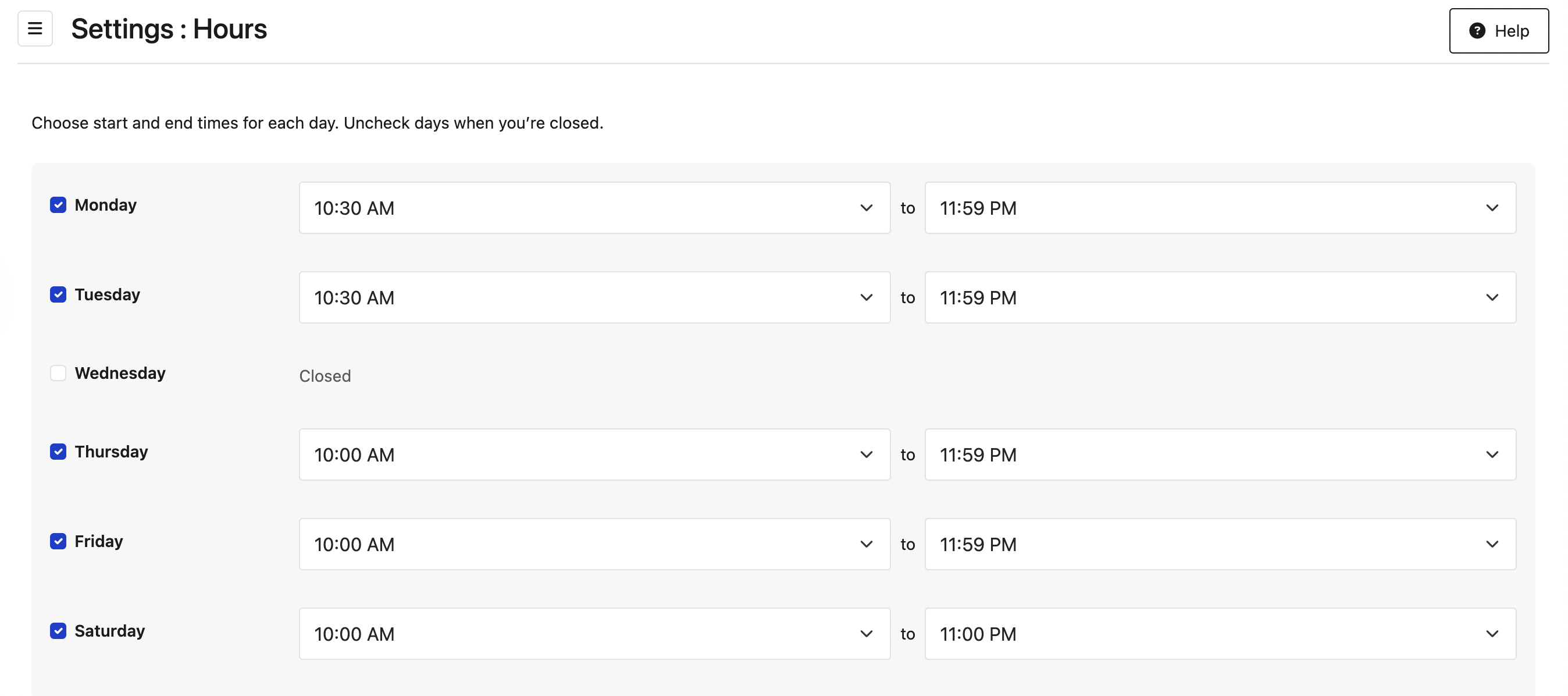Open Saturday 11:00 PM end time dropdown

pyautogui.click(x=1220, y=634)
